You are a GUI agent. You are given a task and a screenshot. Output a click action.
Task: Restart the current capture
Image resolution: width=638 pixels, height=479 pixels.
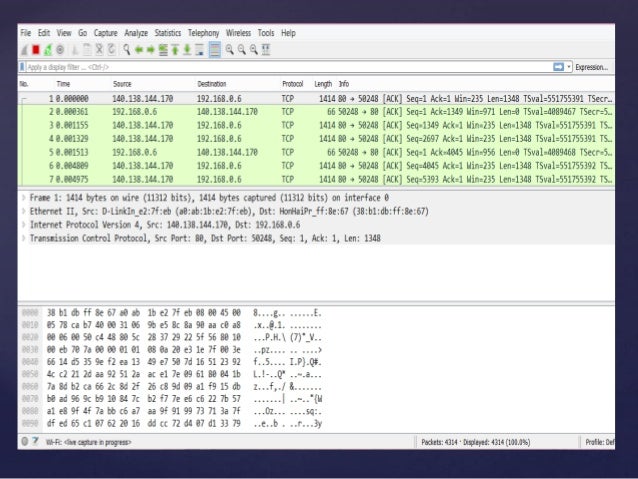(x=50, y=47)
